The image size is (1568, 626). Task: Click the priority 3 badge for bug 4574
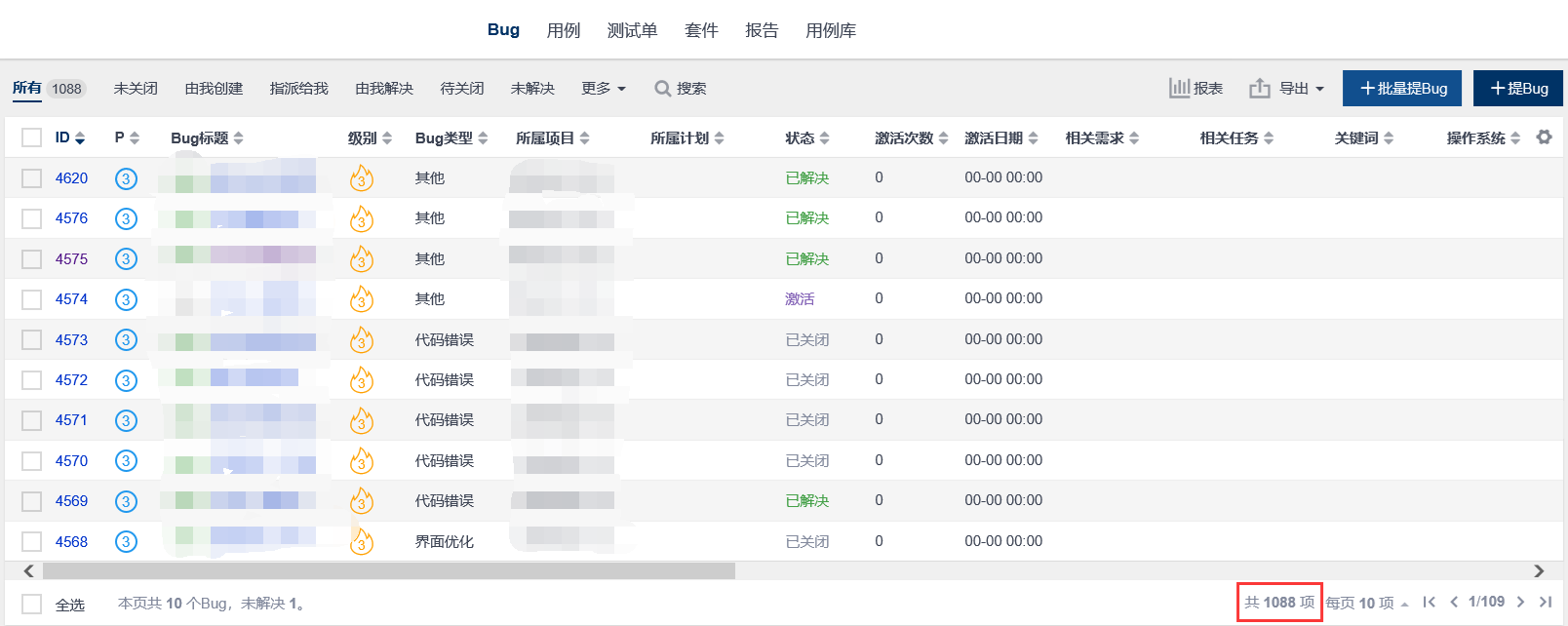pos(126,299)
